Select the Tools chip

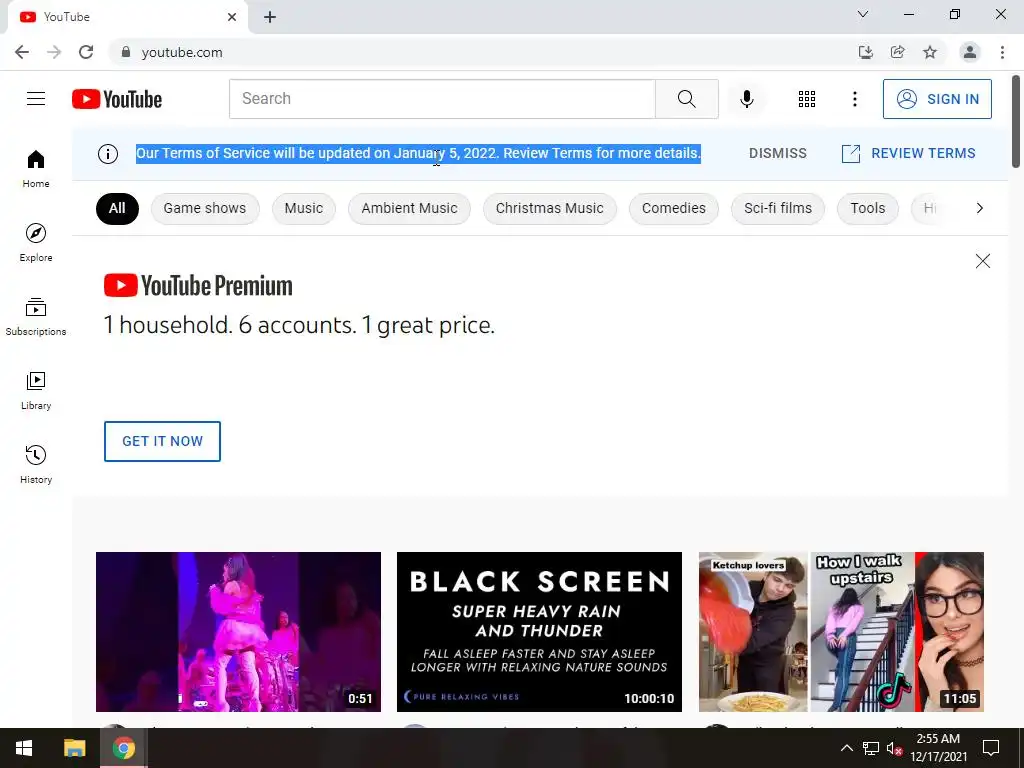point(867,208)
